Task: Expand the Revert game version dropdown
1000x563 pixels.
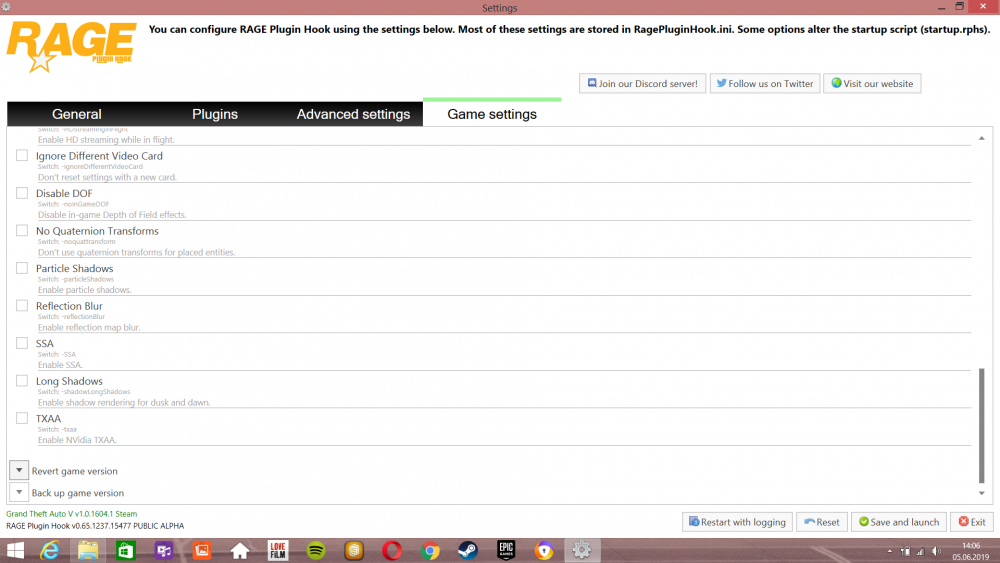Action: [19, 471]
